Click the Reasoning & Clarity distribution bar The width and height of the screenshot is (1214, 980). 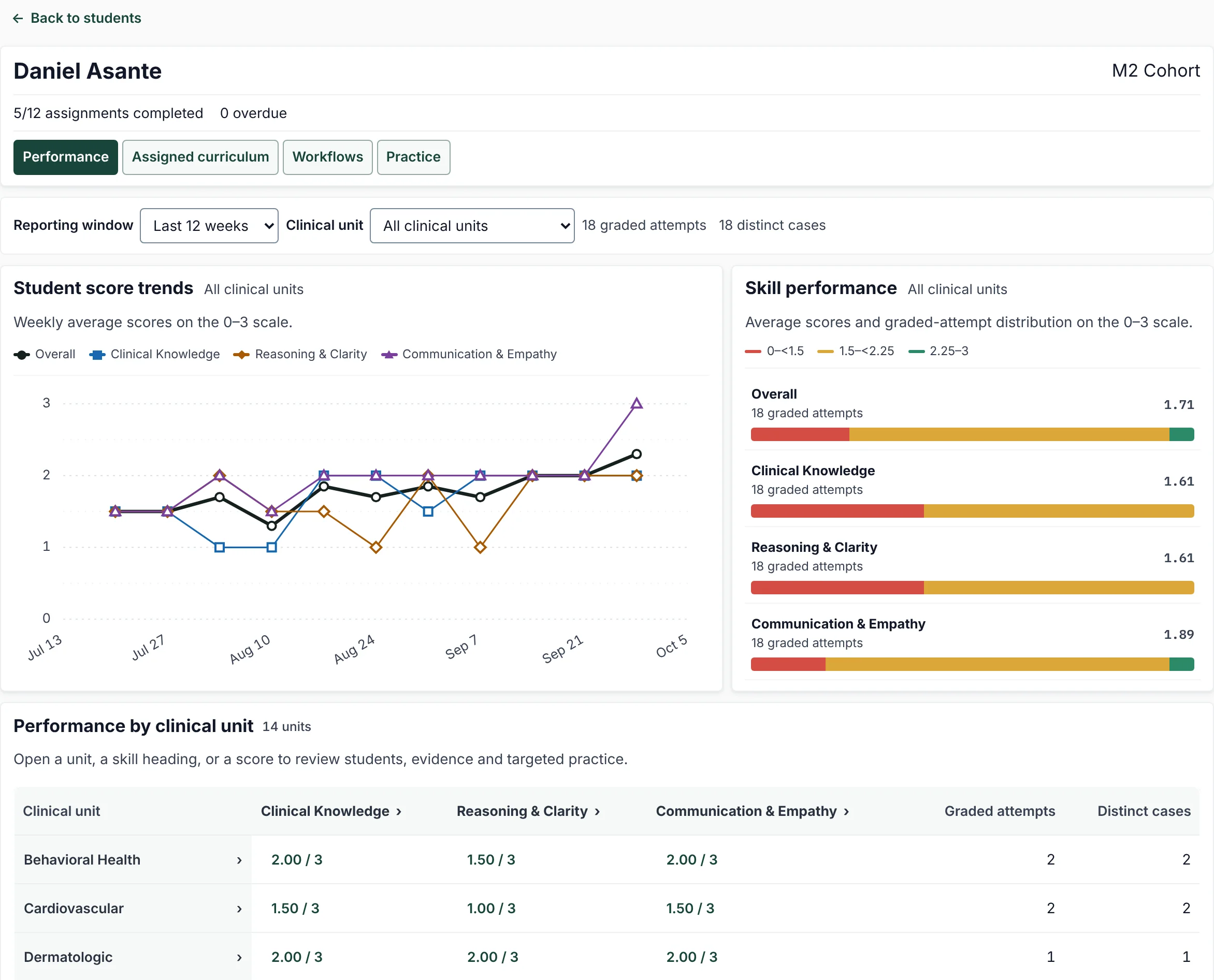(972, 588)
